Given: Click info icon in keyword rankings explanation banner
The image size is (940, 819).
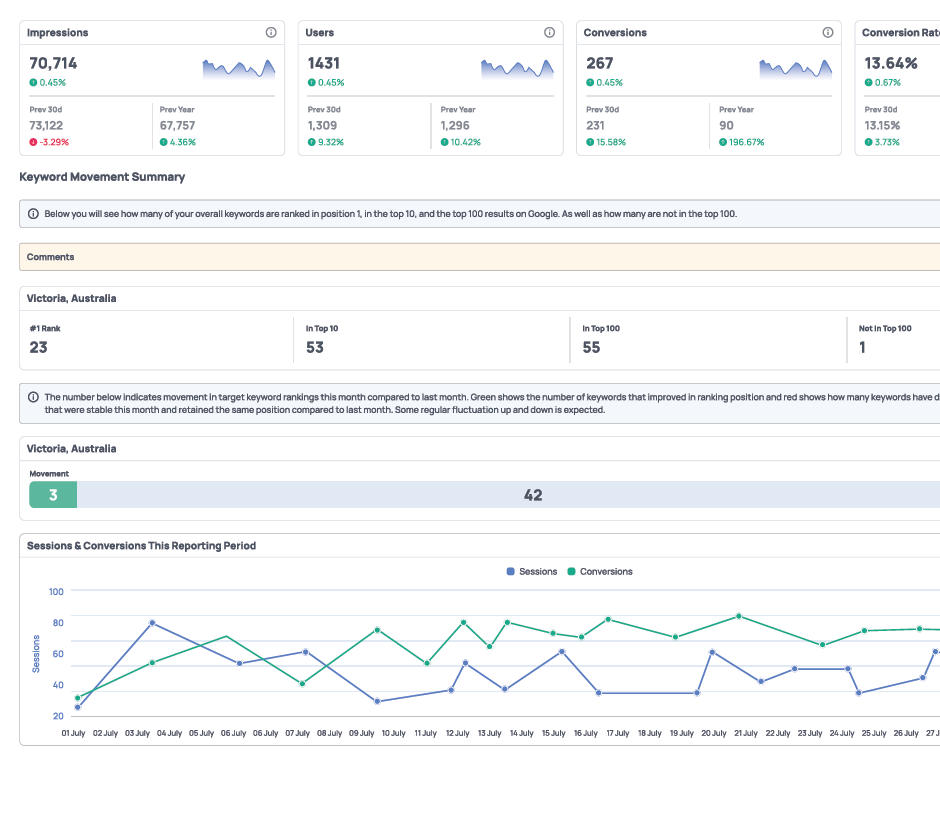Looking at the screenshot, I should pyautogui.click(x=33, y=214).
